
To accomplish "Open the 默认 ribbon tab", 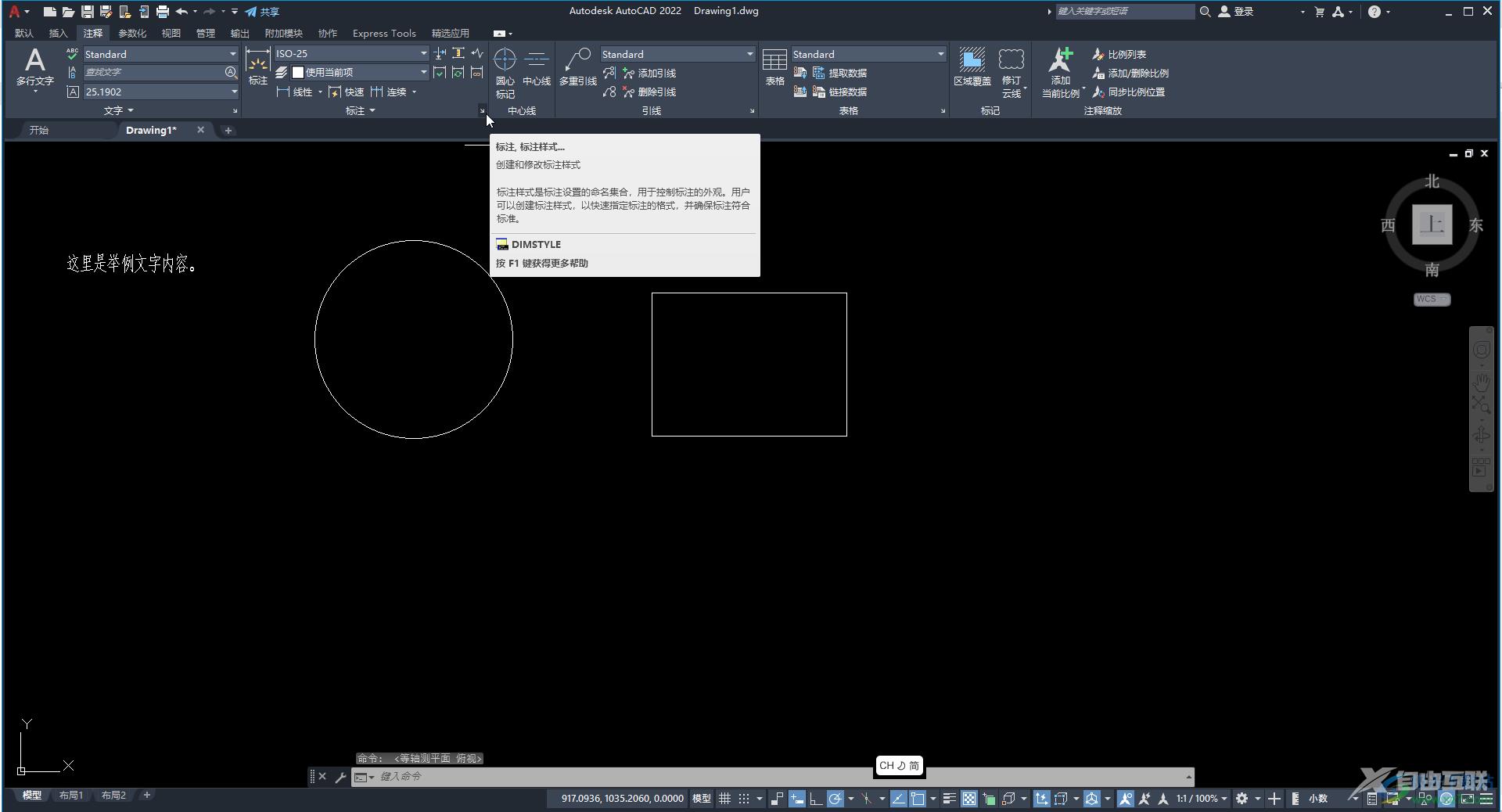I will click(24, 33).
